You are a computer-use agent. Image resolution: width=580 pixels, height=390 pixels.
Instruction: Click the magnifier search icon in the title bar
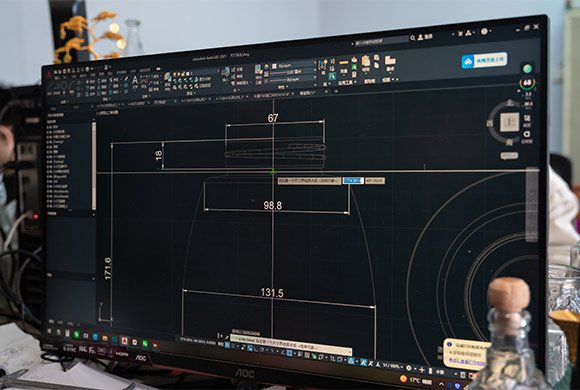[413, 38]
